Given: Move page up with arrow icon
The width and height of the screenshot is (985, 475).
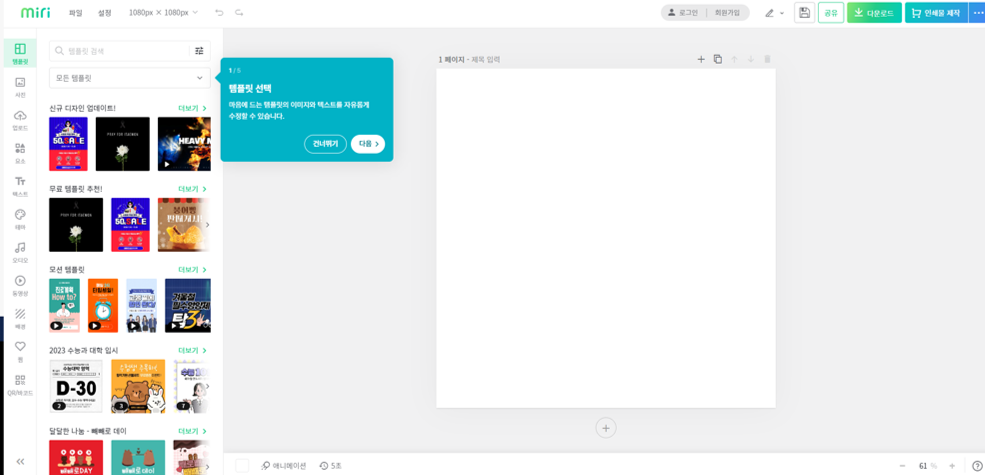Looking at the screenshot, I should pos(734,59).
